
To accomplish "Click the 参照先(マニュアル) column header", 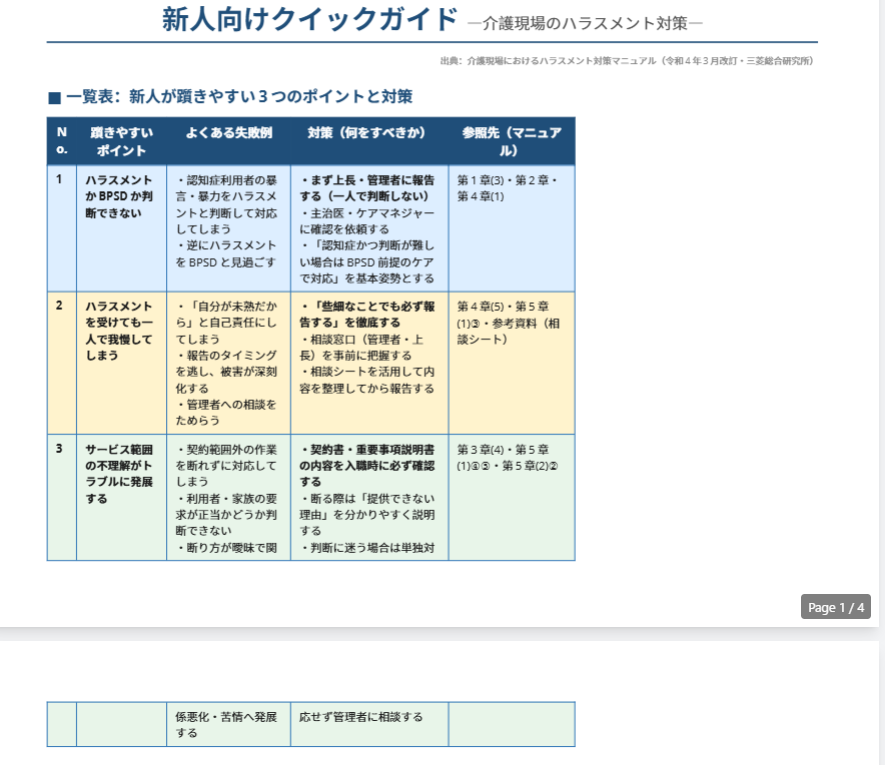I will tap(512, 141).
